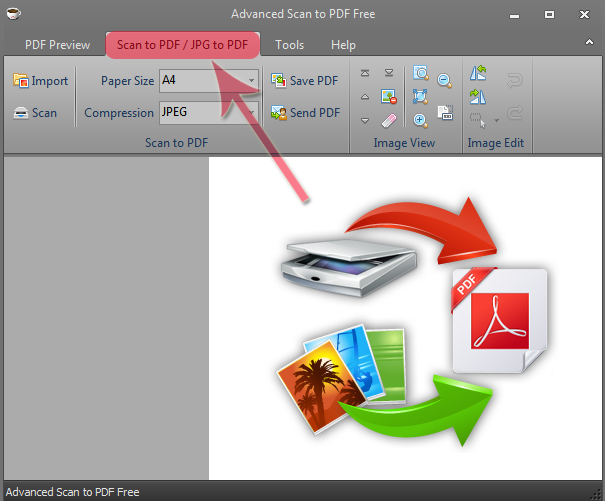
Task: Open the Compression combo box
Action: click(x=209, y=113)
